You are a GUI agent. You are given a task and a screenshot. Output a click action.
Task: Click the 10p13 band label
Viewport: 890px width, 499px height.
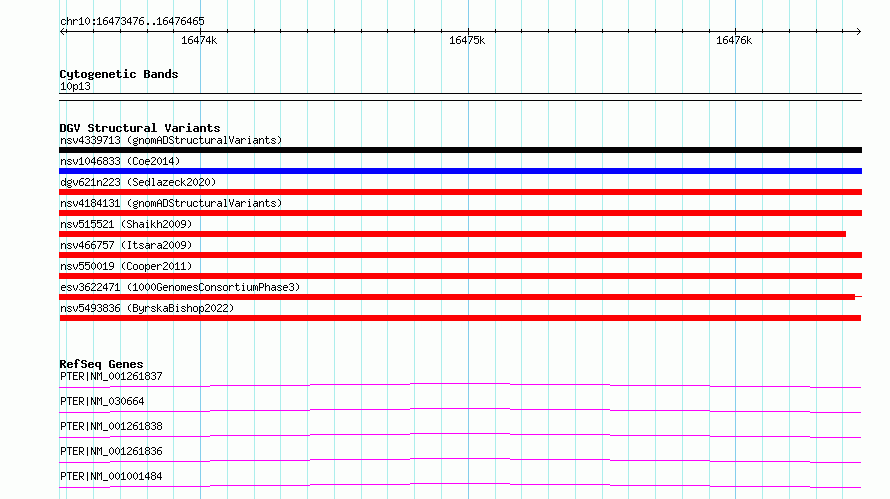coord(75,86)
